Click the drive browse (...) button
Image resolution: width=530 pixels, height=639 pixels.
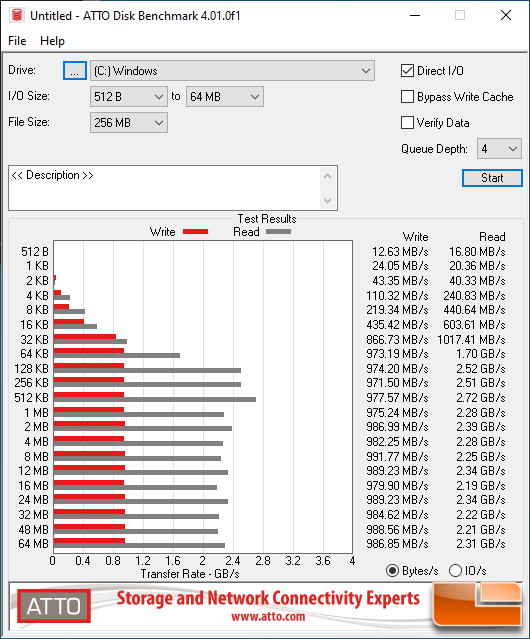pos(75,71)
